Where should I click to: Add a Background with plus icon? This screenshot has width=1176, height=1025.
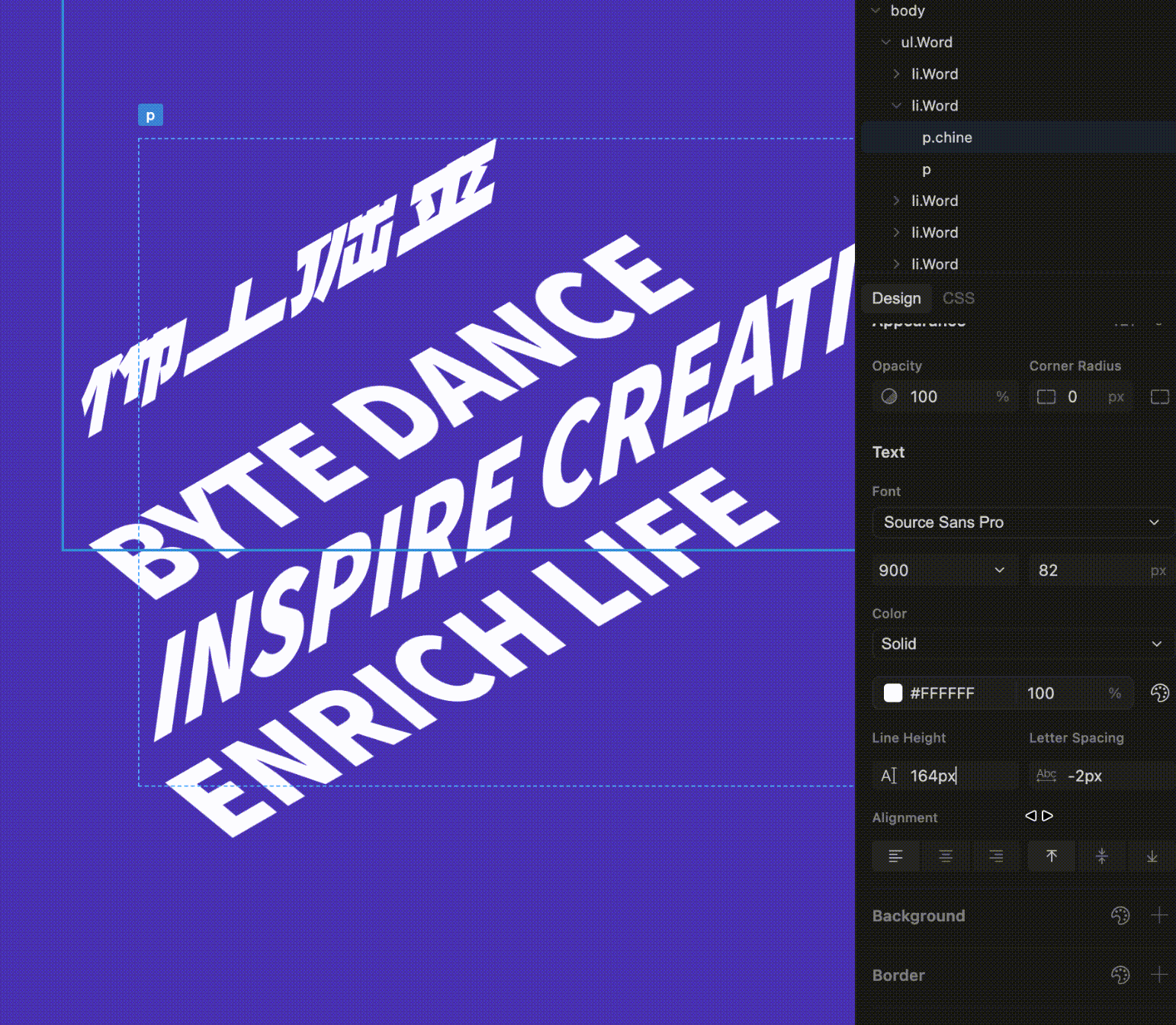[1159, 915]
